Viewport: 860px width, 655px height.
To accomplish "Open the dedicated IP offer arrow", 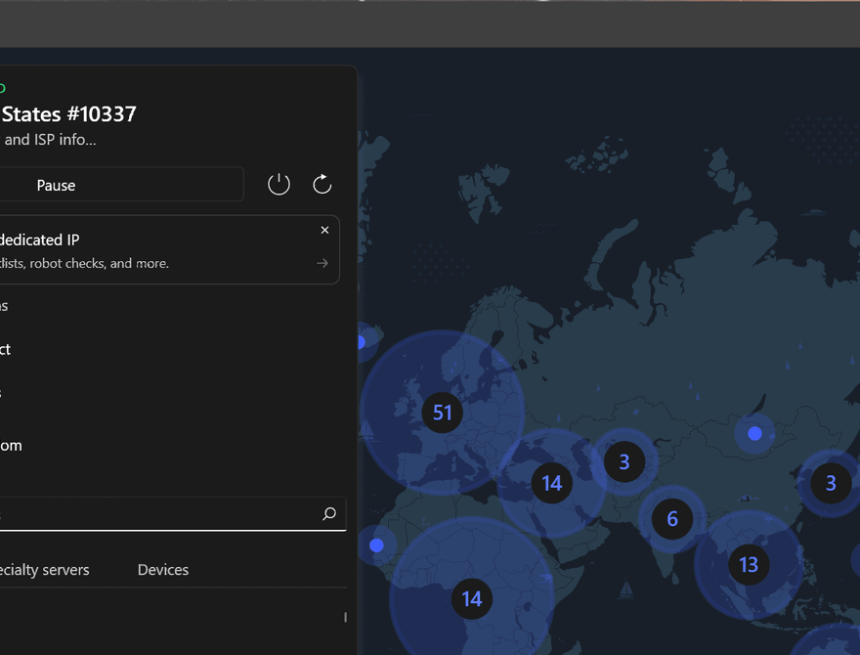I will (322, 264).
